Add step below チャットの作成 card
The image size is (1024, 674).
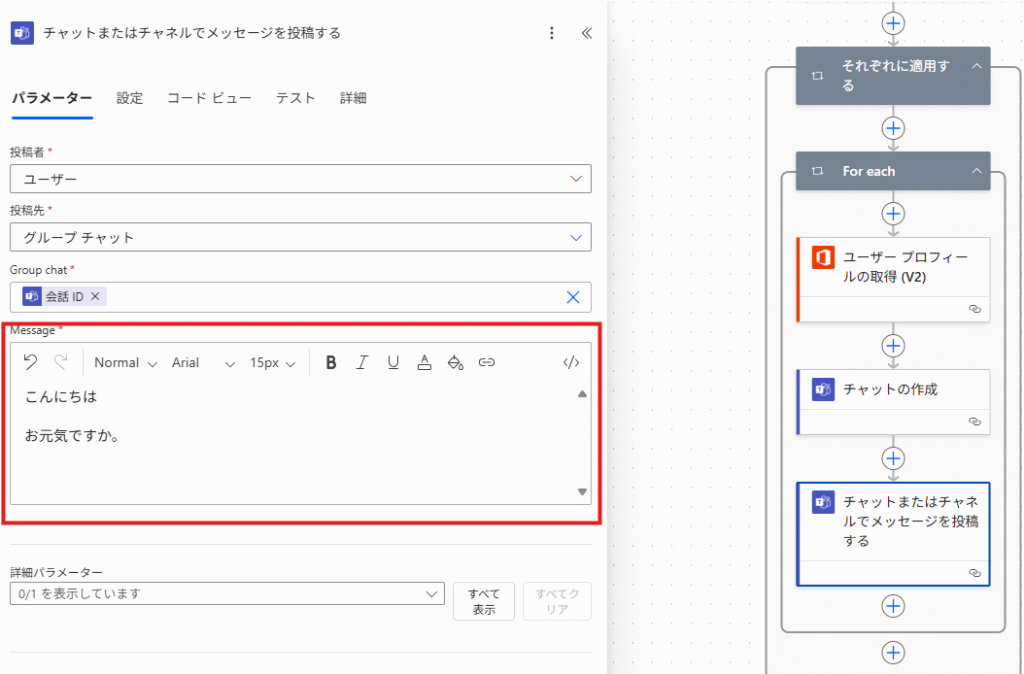[893, 458]
